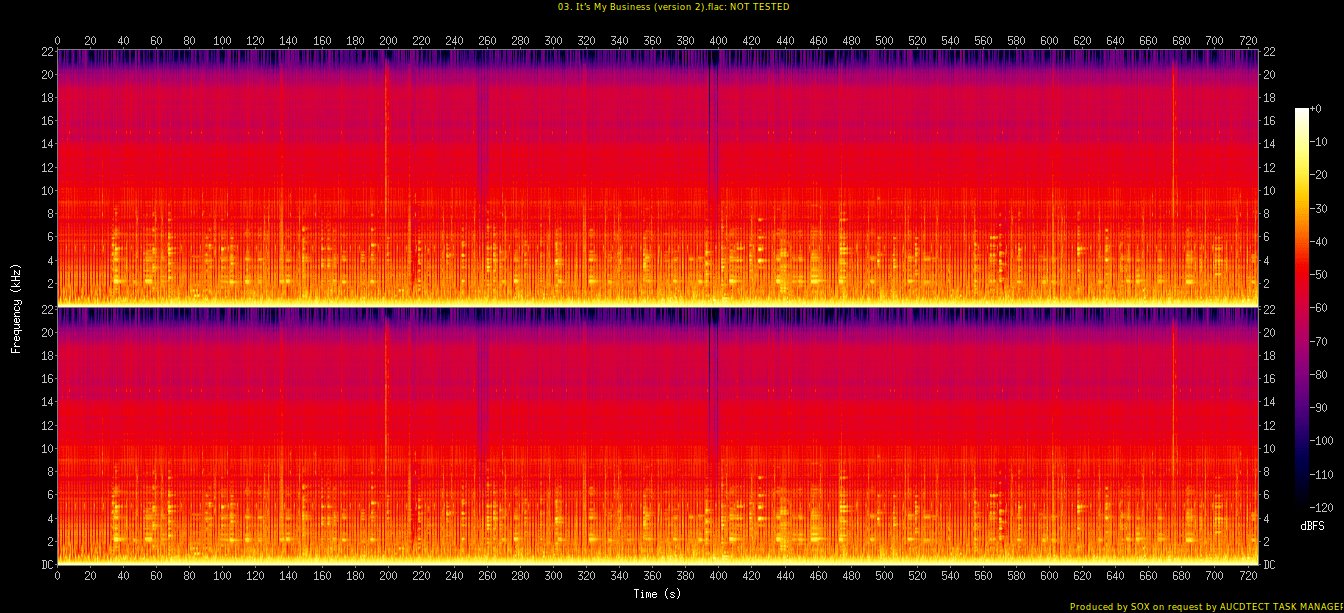Click the dBFS label under color scale
The height and width of the screenshot is (613, 1344).
tap(1312, 525)
